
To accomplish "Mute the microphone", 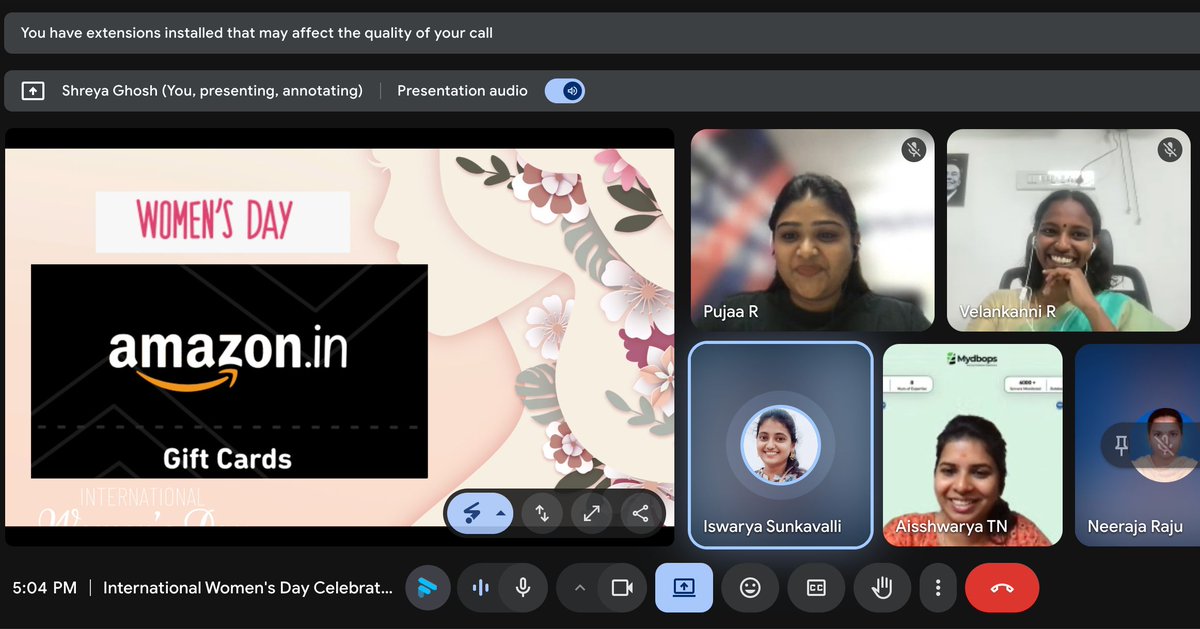I will click(x=522, y=588).
